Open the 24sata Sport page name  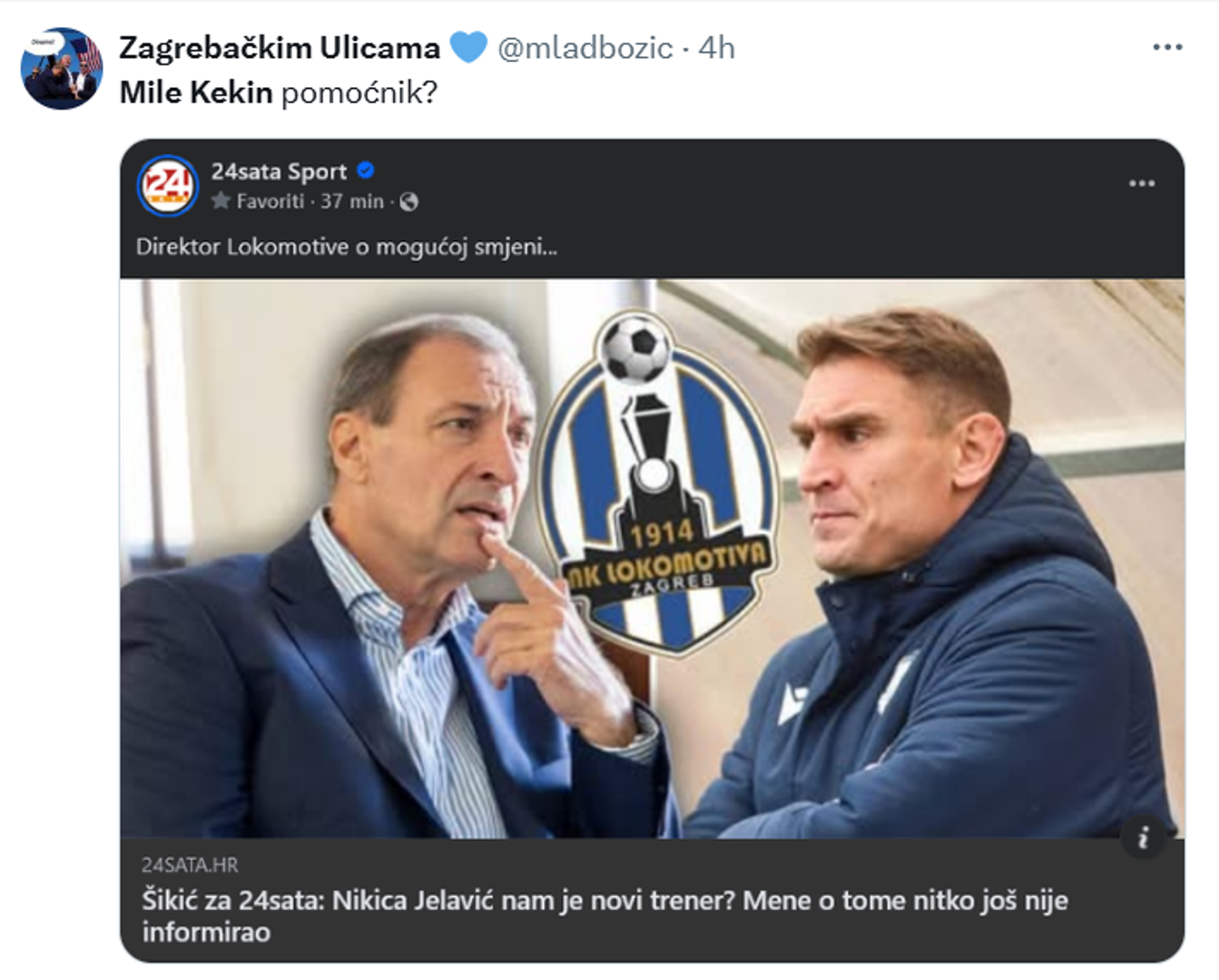279,171
